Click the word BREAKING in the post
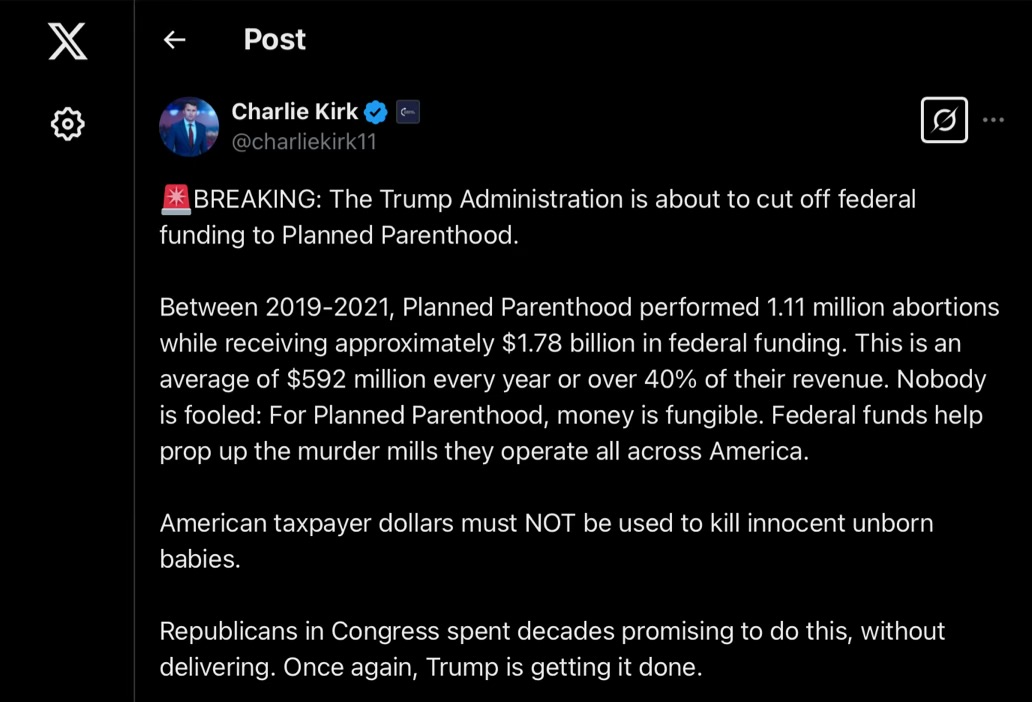Viewport: 1032px width, 702px height. pyautogui.click(x=254, y=199)
